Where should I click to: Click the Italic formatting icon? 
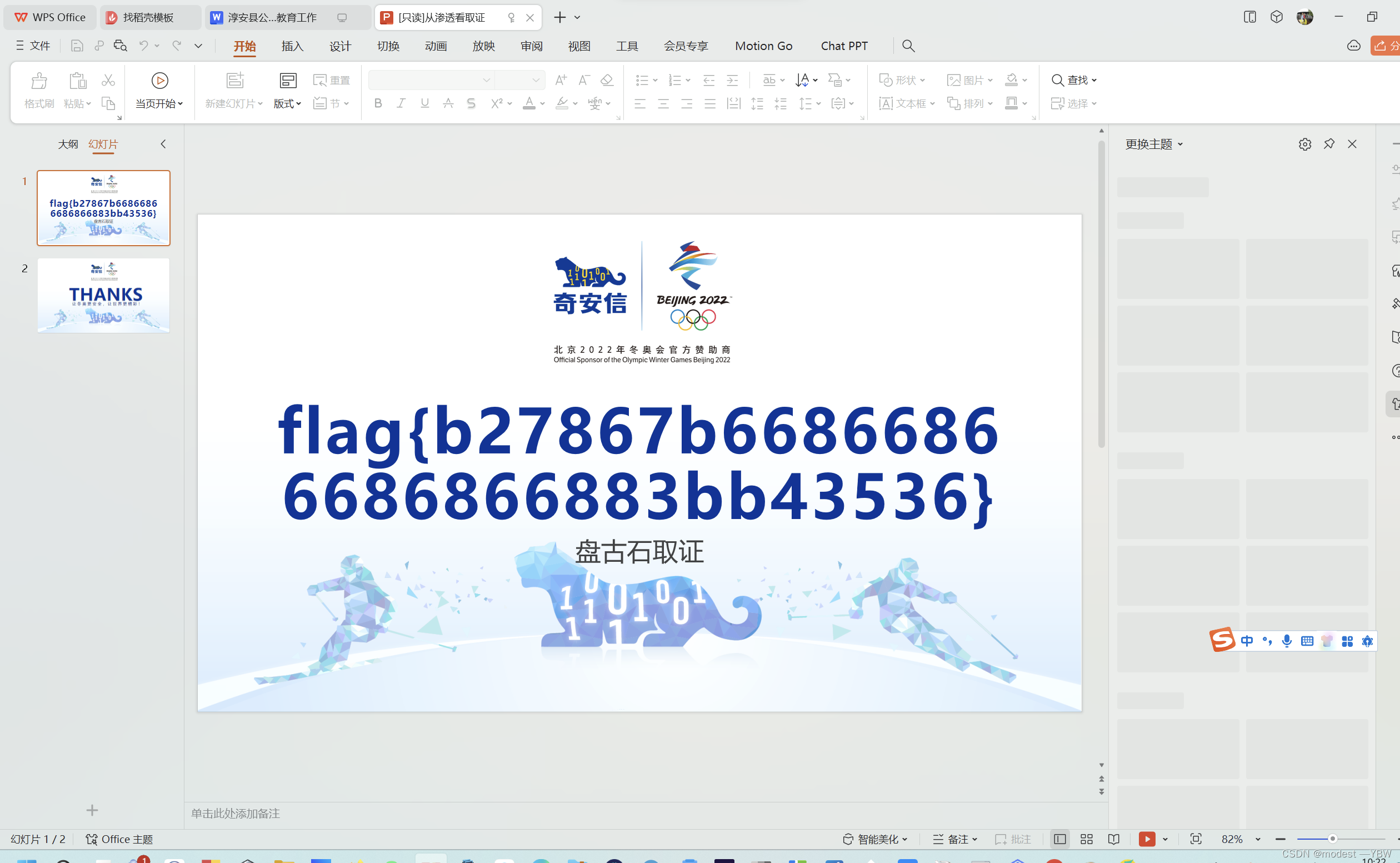[401, 103]
